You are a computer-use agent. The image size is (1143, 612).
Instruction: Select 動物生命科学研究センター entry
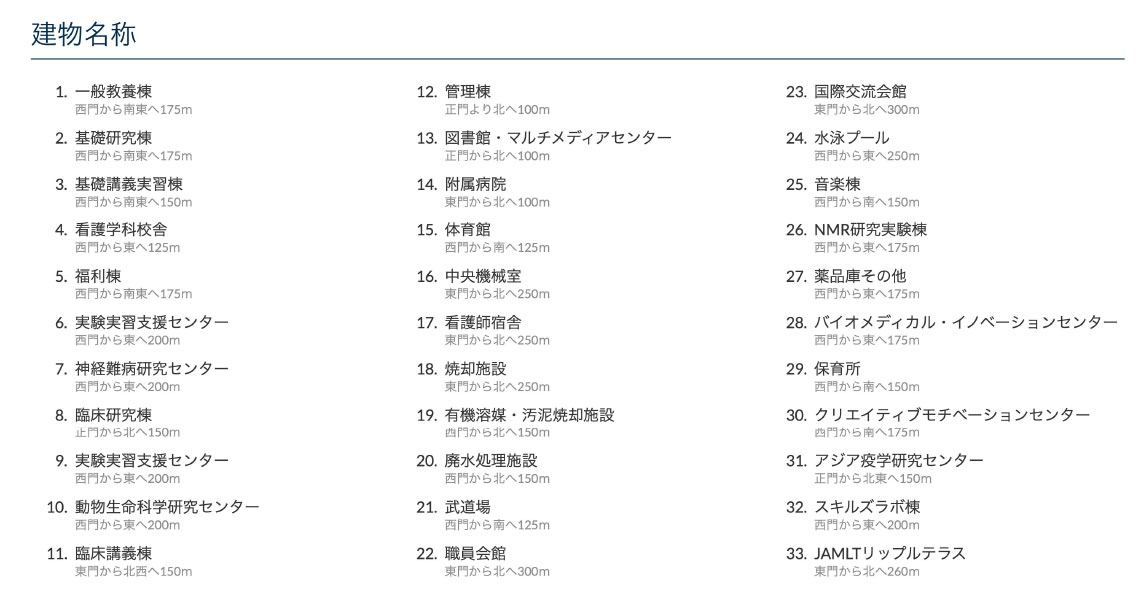click(166, 507)
